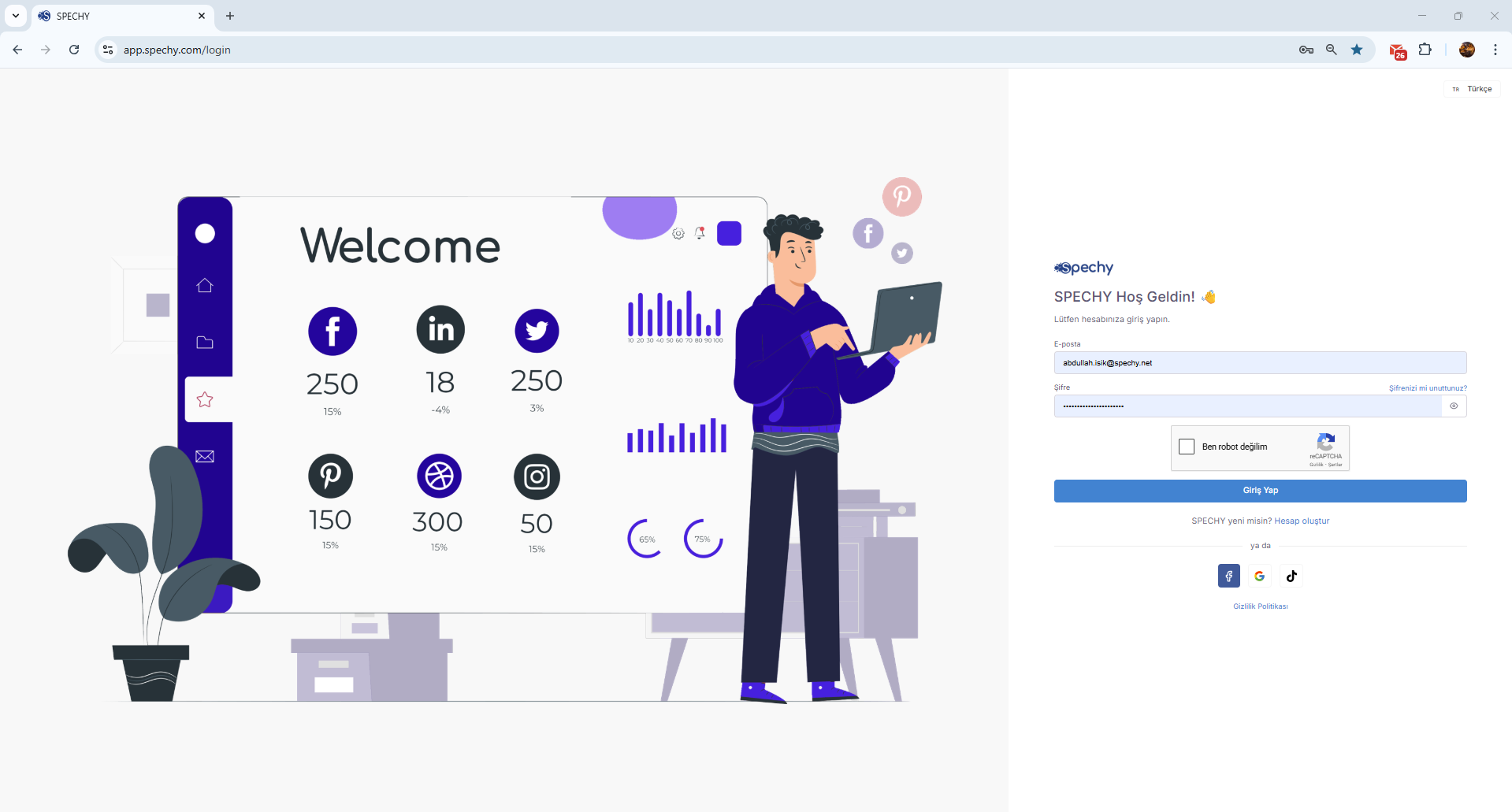Click the Şifrenizi mi unuttunuz link

tap(1428, 388)
